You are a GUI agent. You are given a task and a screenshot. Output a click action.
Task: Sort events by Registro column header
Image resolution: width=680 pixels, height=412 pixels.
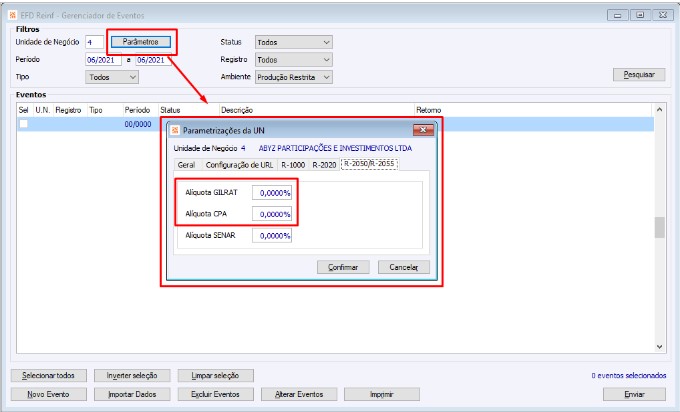(x=69, y=110)
